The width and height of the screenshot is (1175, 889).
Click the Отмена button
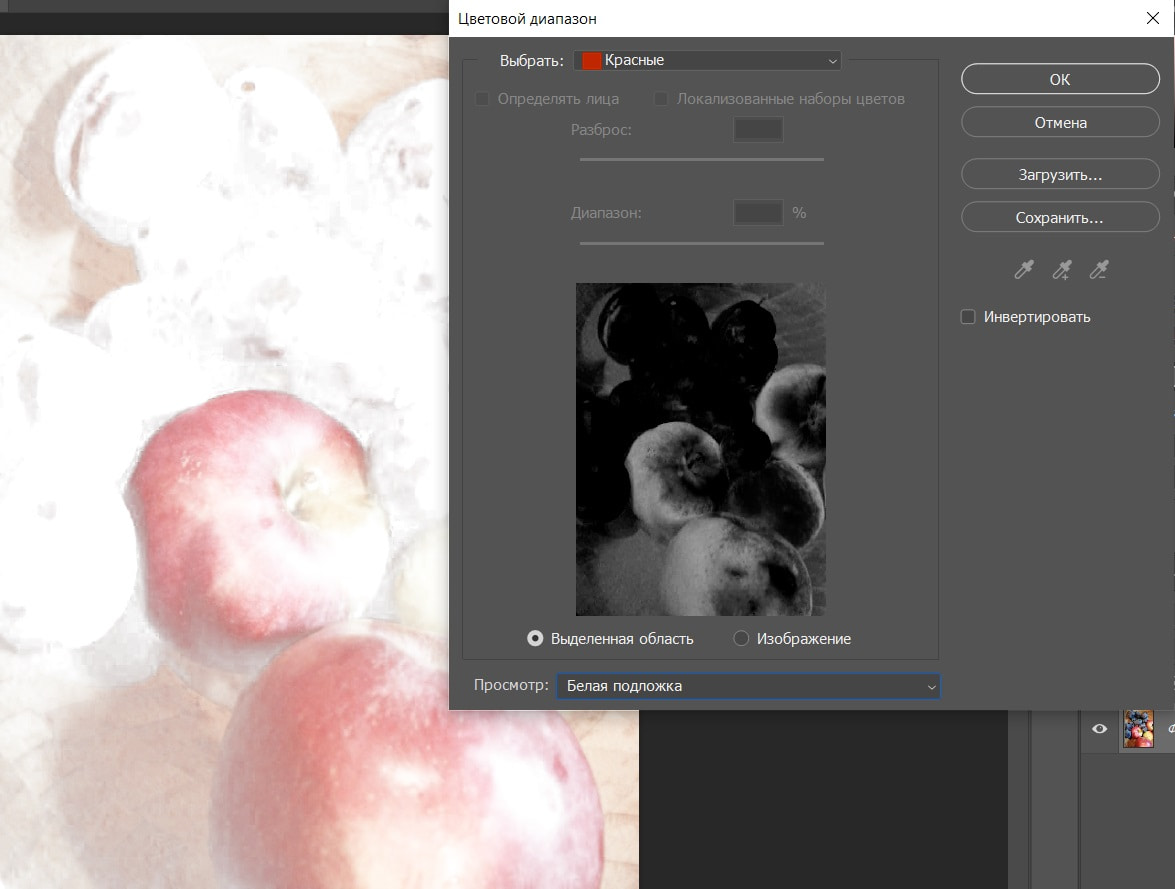point(1060,123)
